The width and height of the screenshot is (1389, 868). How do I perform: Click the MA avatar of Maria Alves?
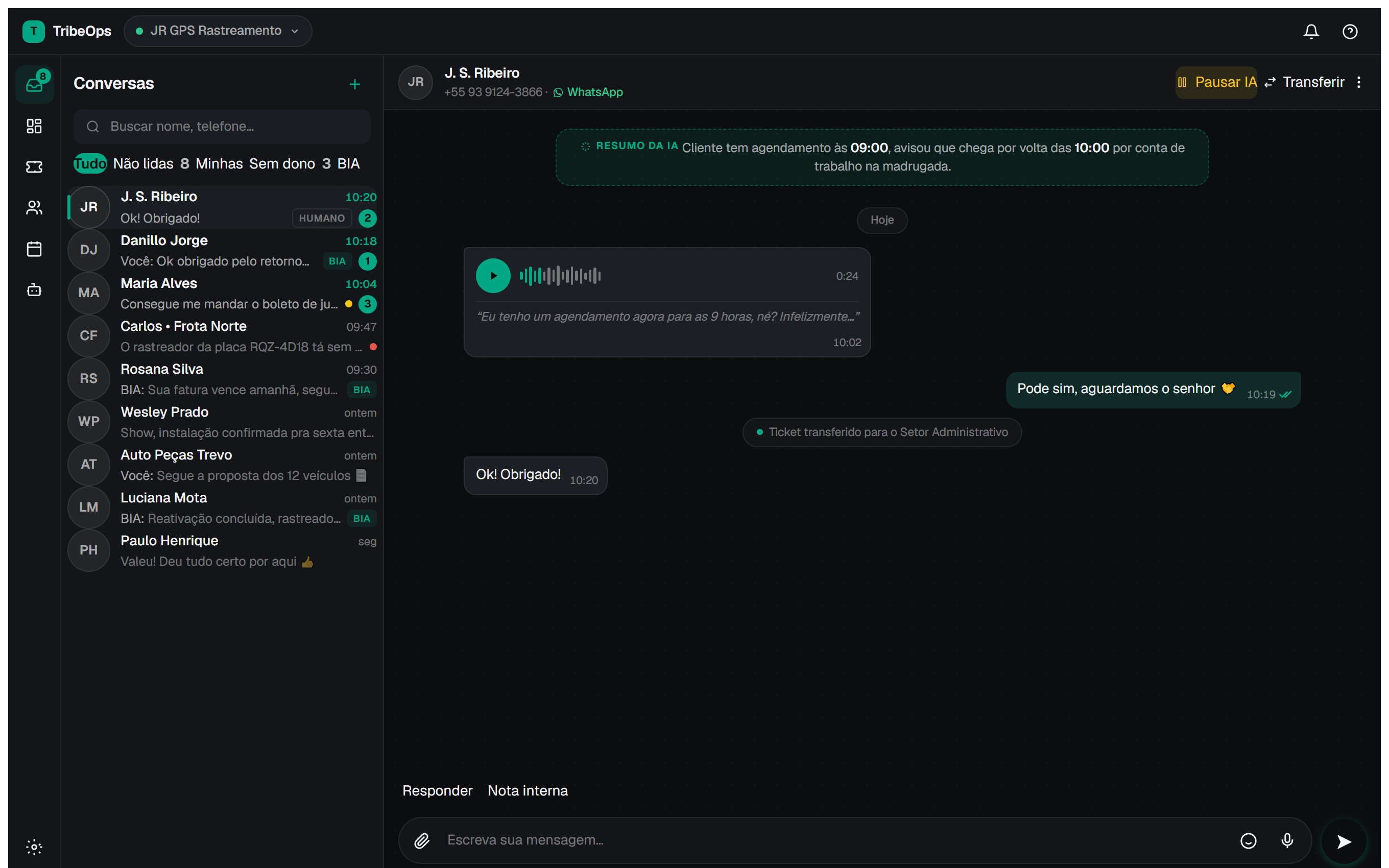pyautogui.click(x=88, y=294)
